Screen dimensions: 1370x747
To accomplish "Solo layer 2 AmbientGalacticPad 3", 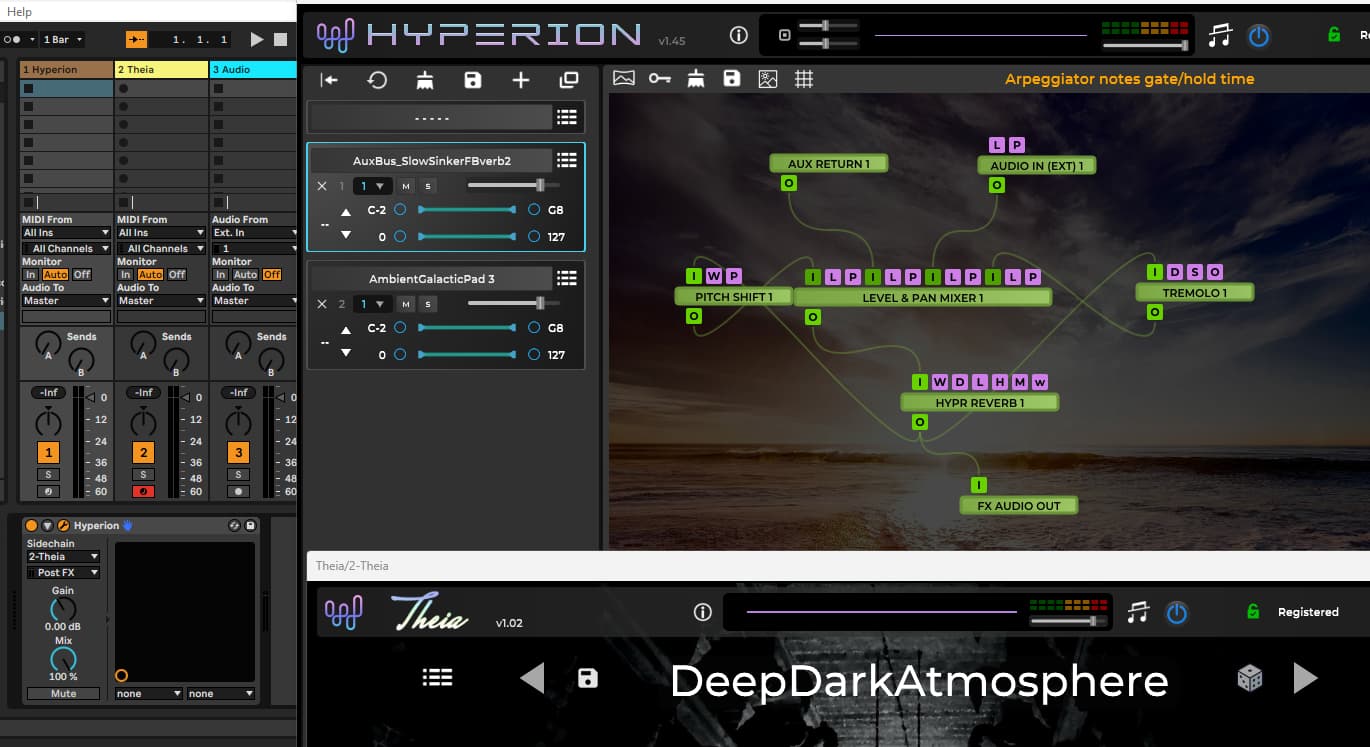I will click(x=428, y=304).
